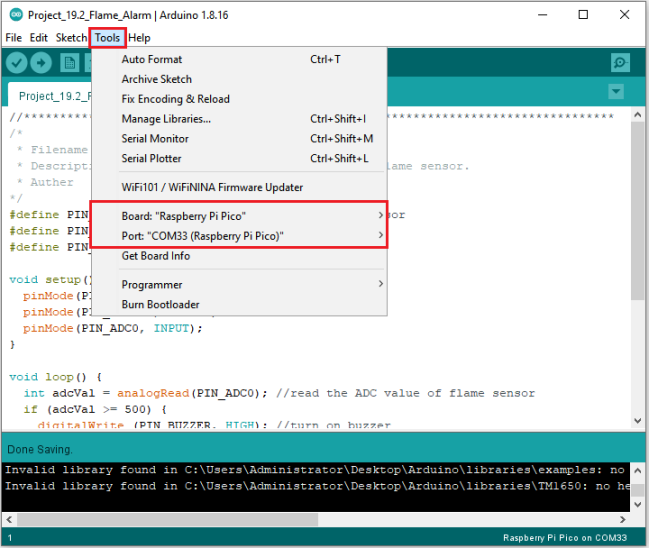Open Manage Libraries... entry
This screenshot has width=650, height=549.
point(239,119)
